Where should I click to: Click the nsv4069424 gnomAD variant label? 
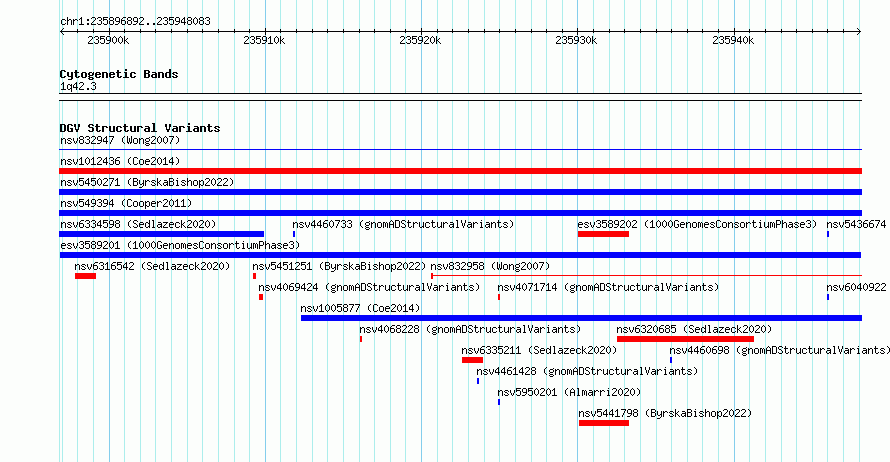(x=369, y=287)
